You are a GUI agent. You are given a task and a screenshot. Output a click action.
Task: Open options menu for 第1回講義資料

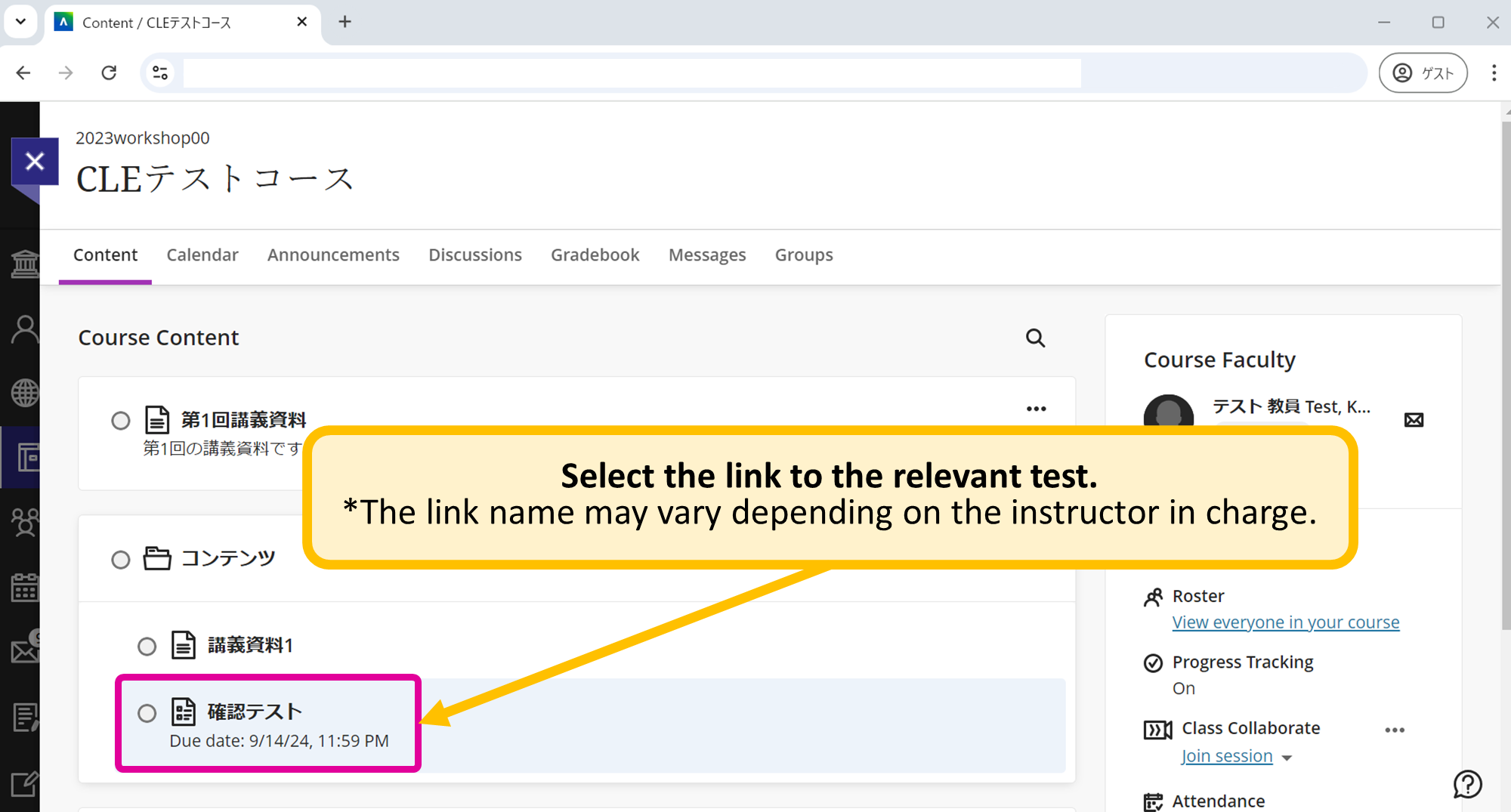pyautogui.click(x=1036, y=408)
